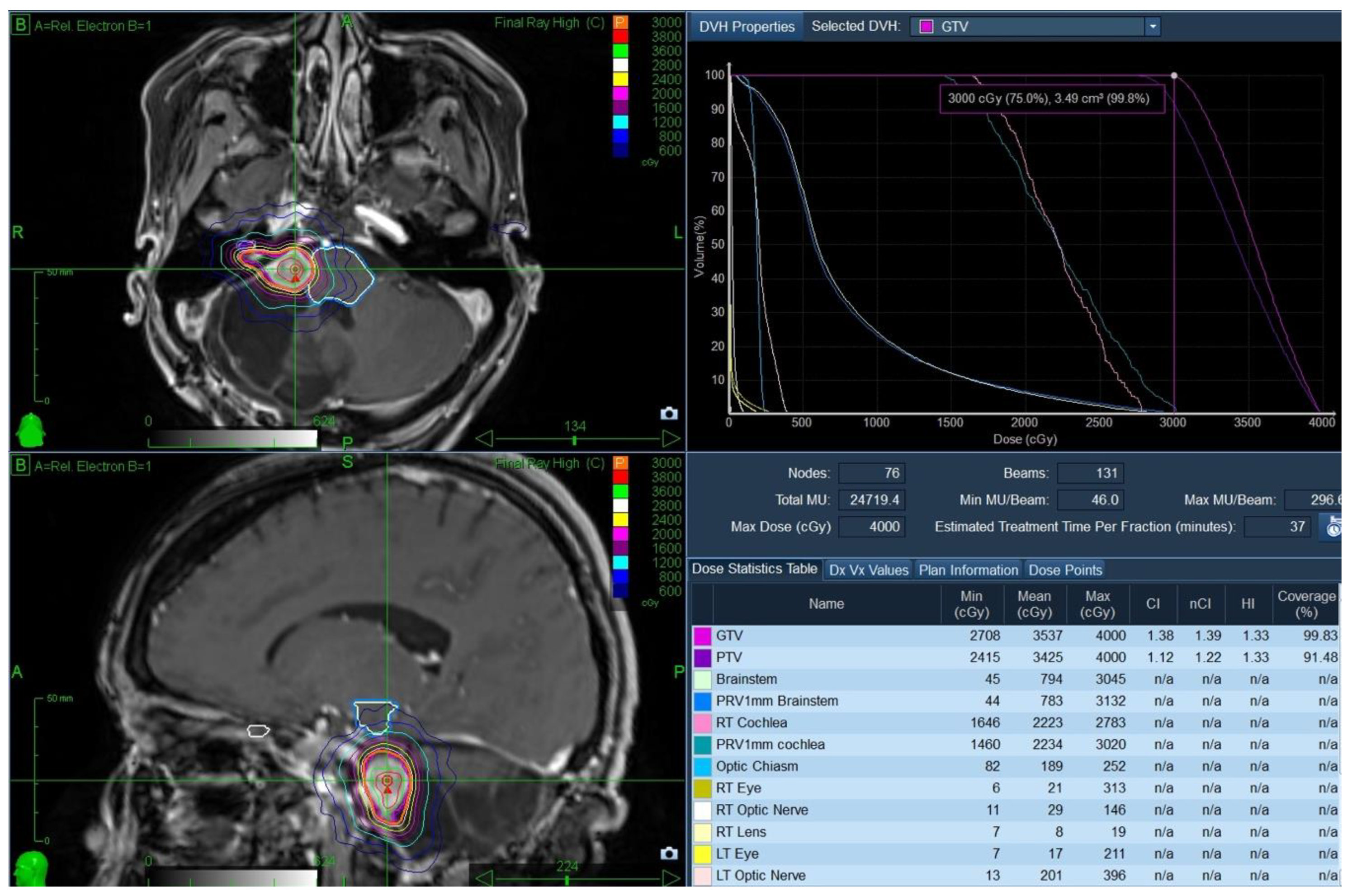Switch to the Dx Vx Values tab
The height and width of the screenshot is (896, 1352).
[x=868, y=570]
